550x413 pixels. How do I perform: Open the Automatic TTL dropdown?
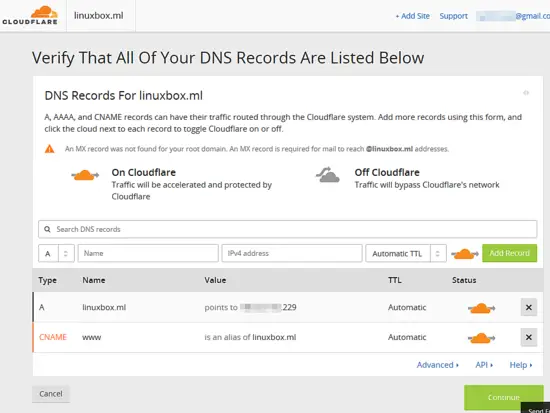pos(406,253)
